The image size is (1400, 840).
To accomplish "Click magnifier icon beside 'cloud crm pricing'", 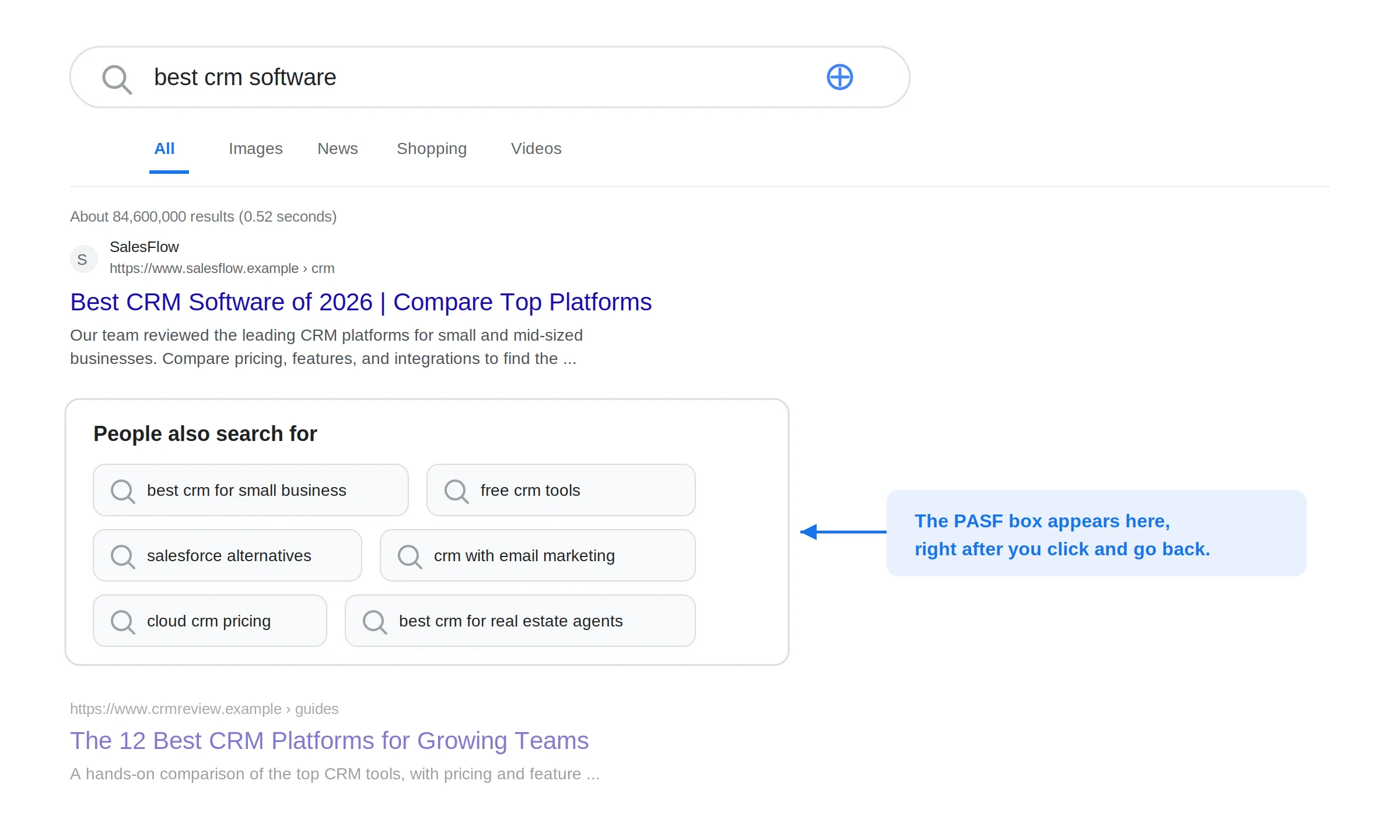I will tap(123, 622).
